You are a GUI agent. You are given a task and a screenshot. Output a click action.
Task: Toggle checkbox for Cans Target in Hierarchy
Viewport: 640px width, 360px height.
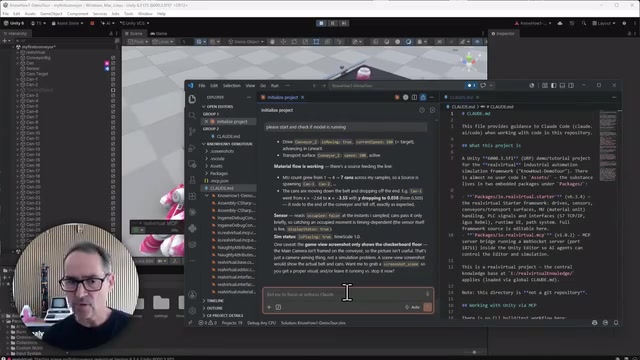pos(113,74)
